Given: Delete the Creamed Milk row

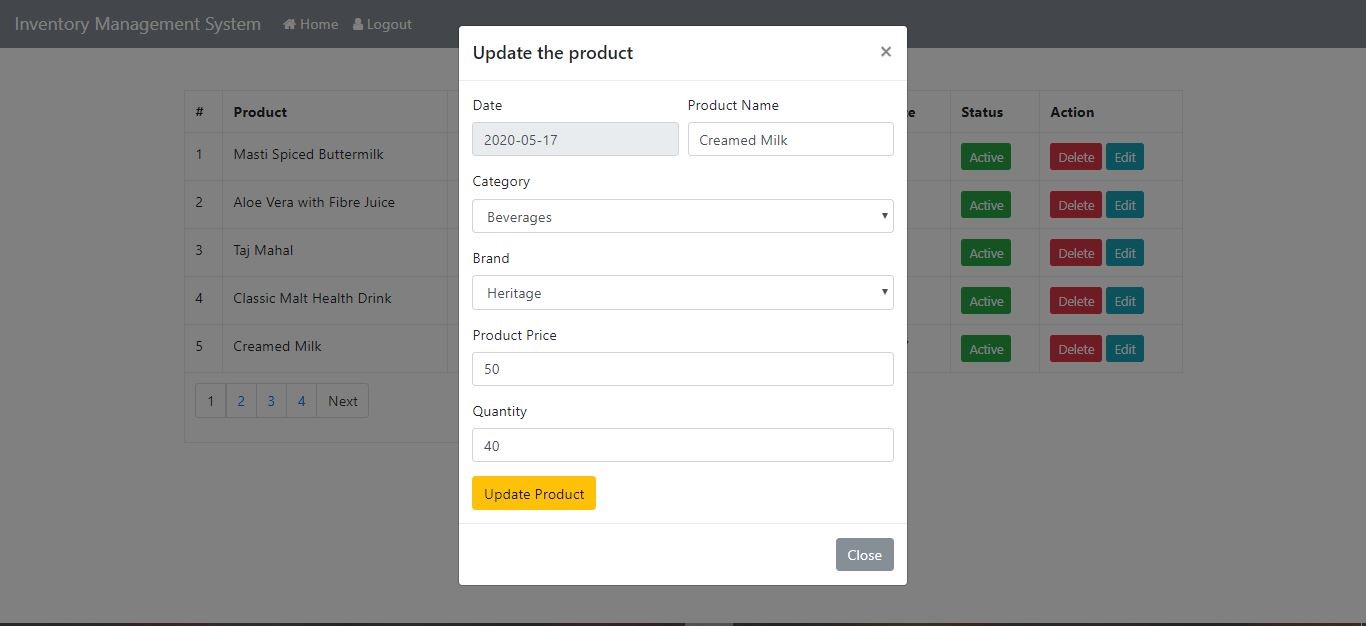Looking at the screenshot, I should pyautogui.click(x=1076, y=349).
